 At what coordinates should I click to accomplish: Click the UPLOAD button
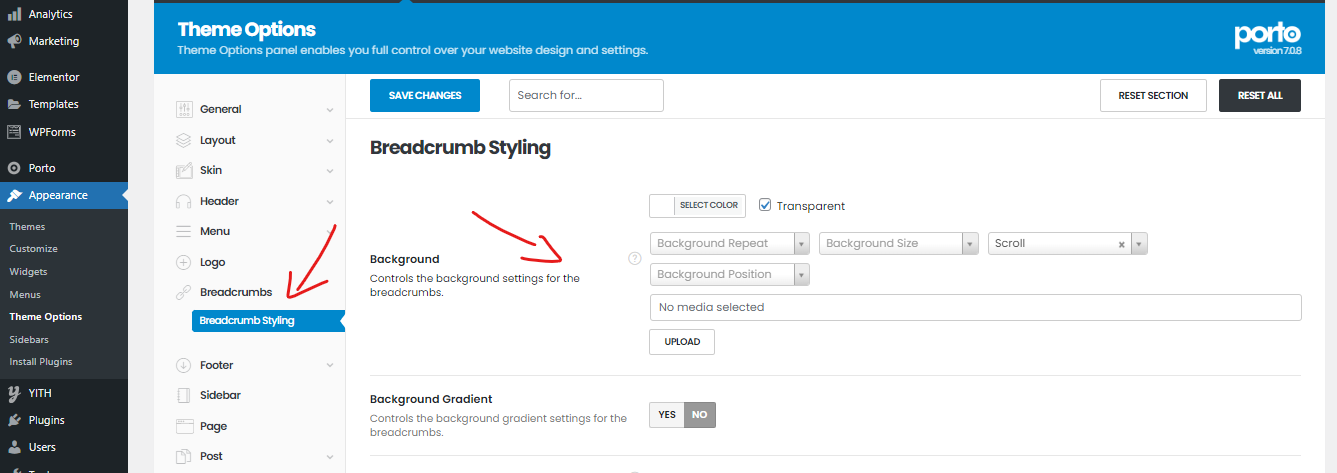(x=682, y=342)
